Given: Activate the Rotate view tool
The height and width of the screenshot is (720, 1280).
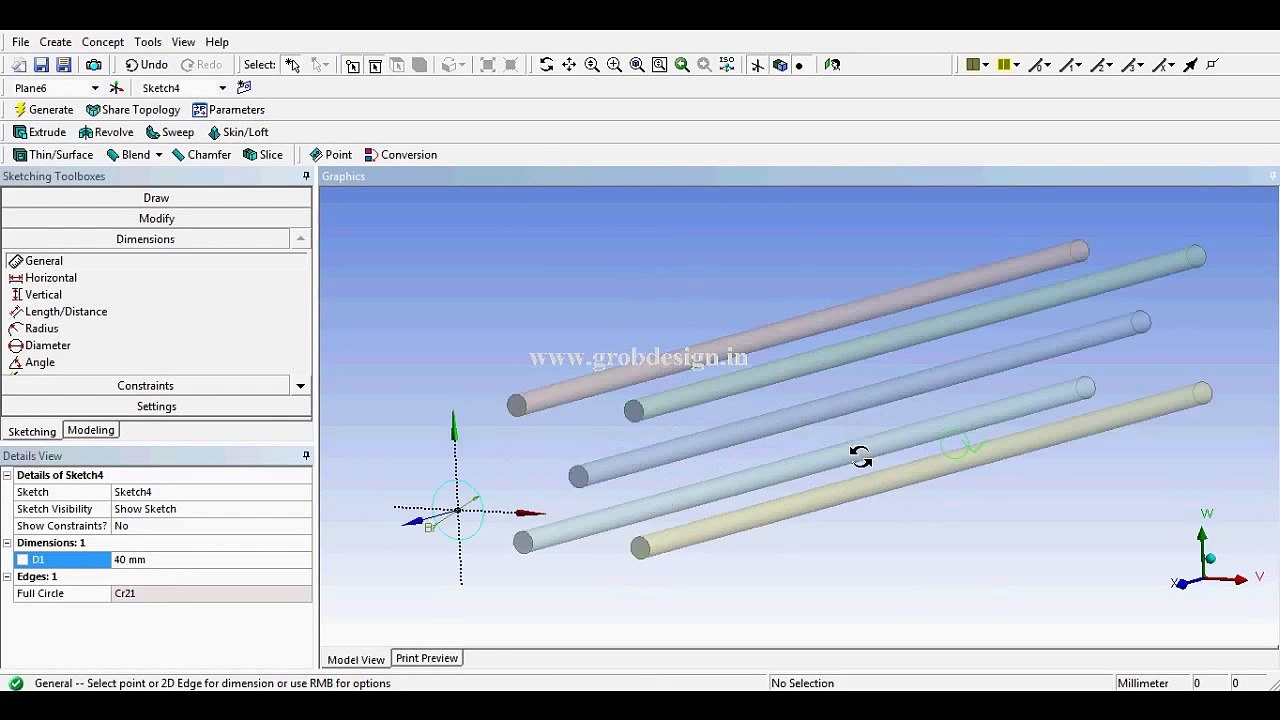Looking at the screenshot, I should [x=546, y=65].
